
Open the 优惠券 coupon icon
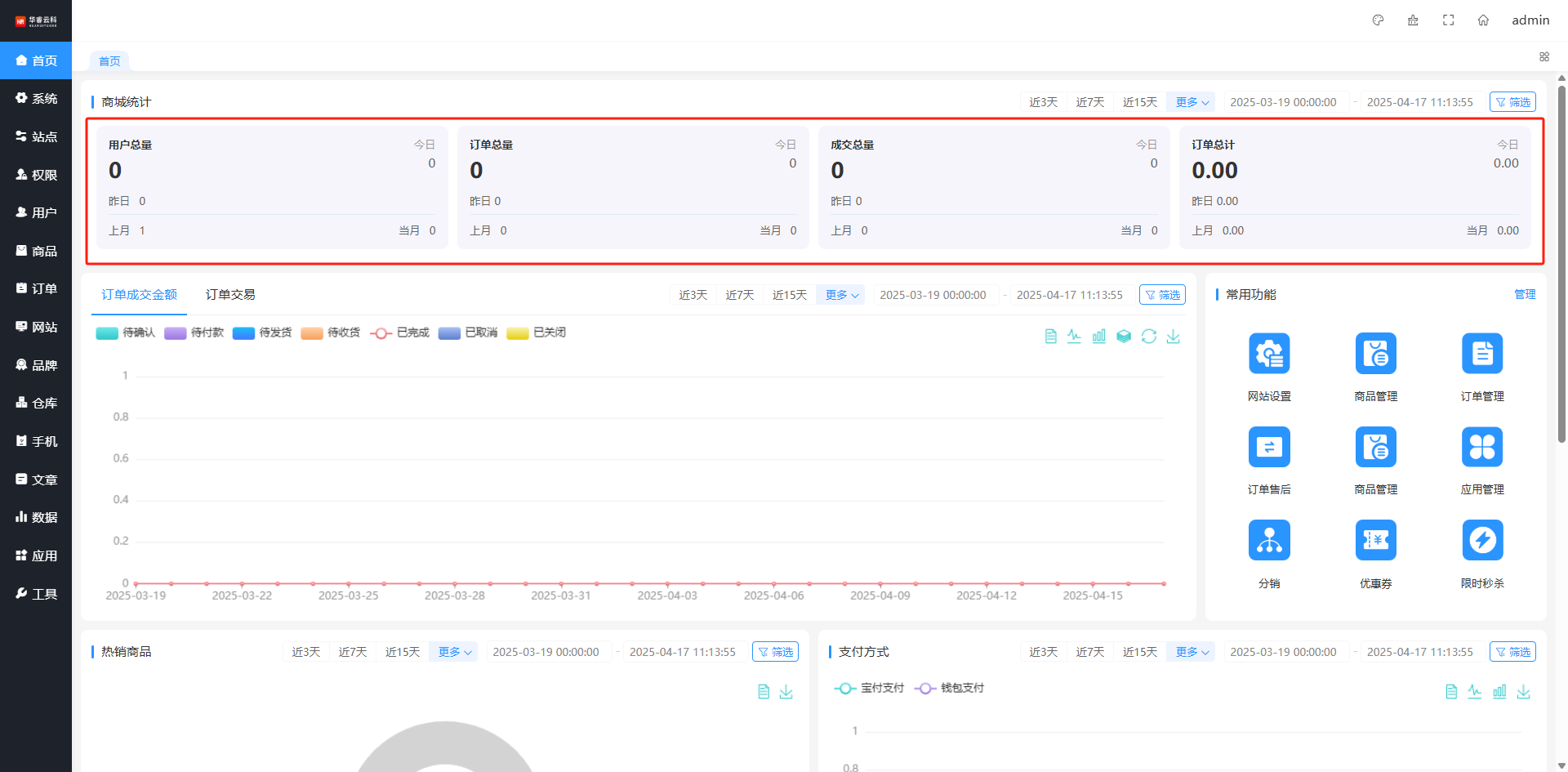pos(1375,540)
